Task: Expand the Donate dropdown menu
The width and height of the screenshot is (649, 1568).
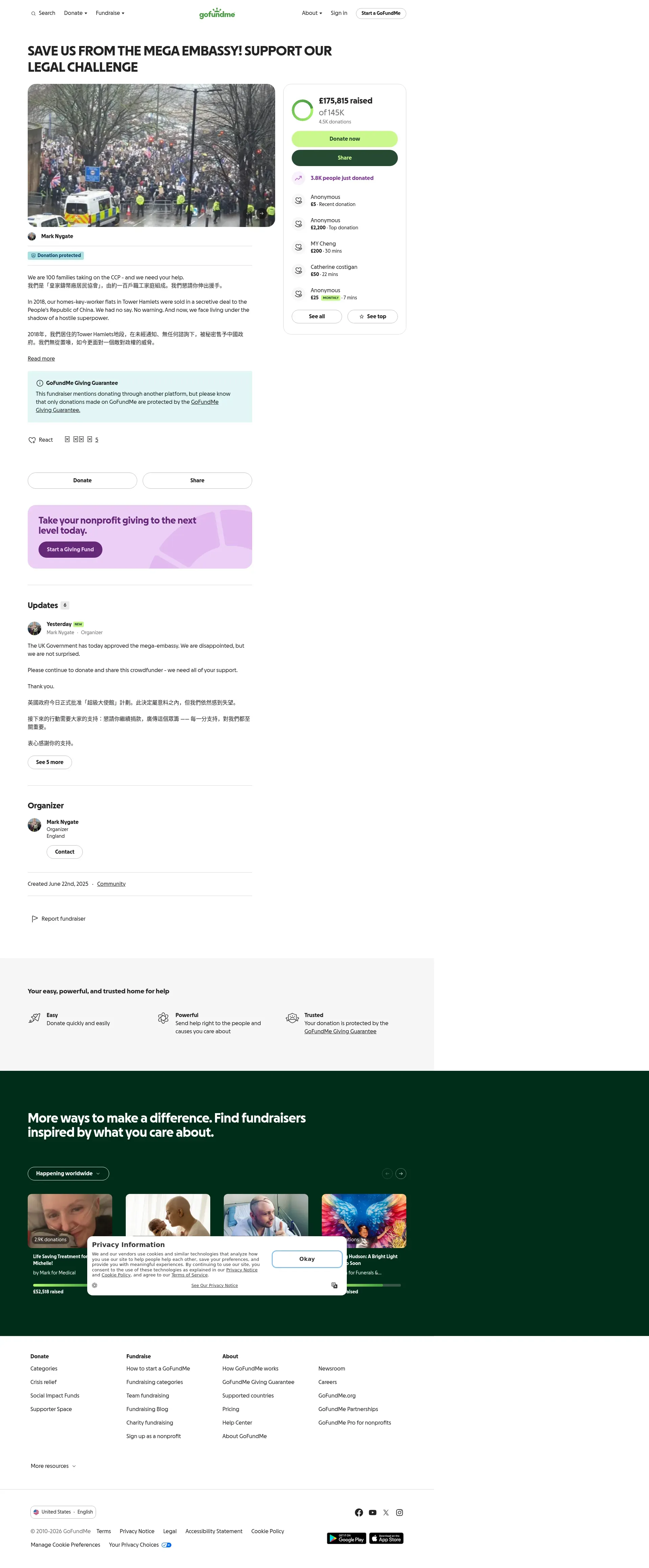Action: click(x=75, y=13)
